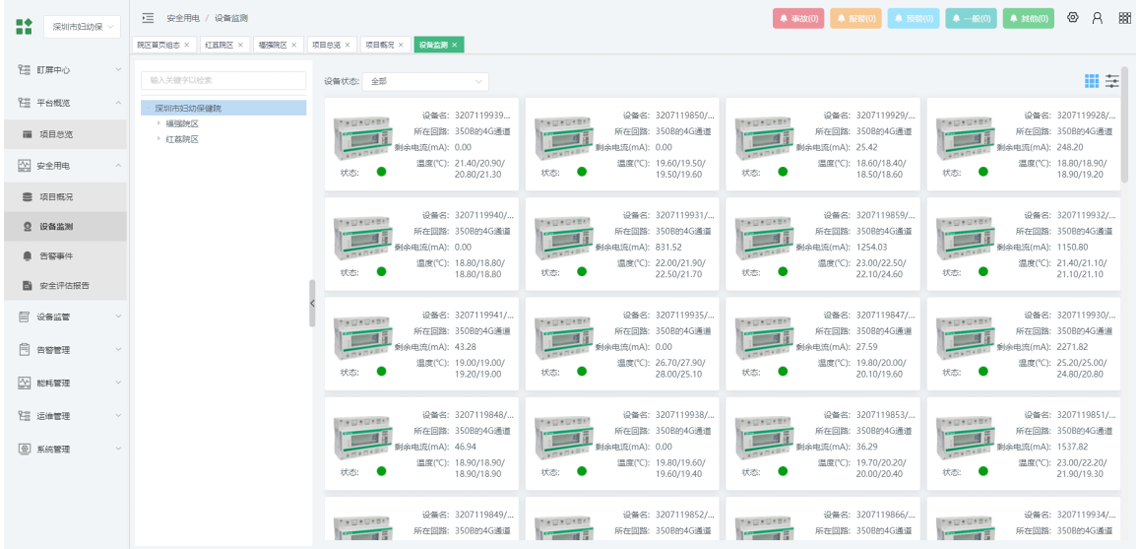Close the 项目总览 tab

(x=347, y=45)
